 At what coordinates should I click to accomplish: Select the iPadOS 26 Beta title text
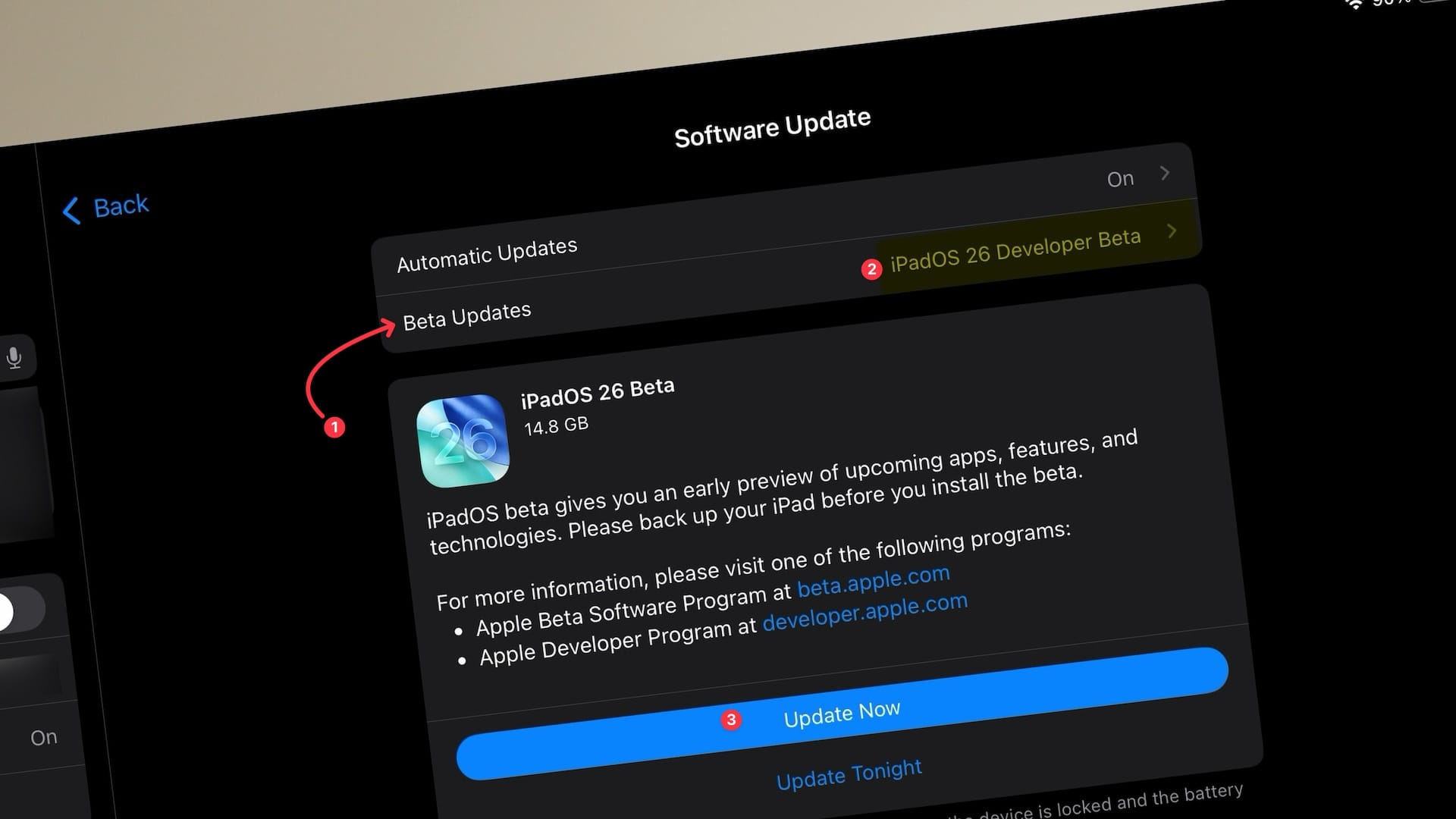point(598,392)
